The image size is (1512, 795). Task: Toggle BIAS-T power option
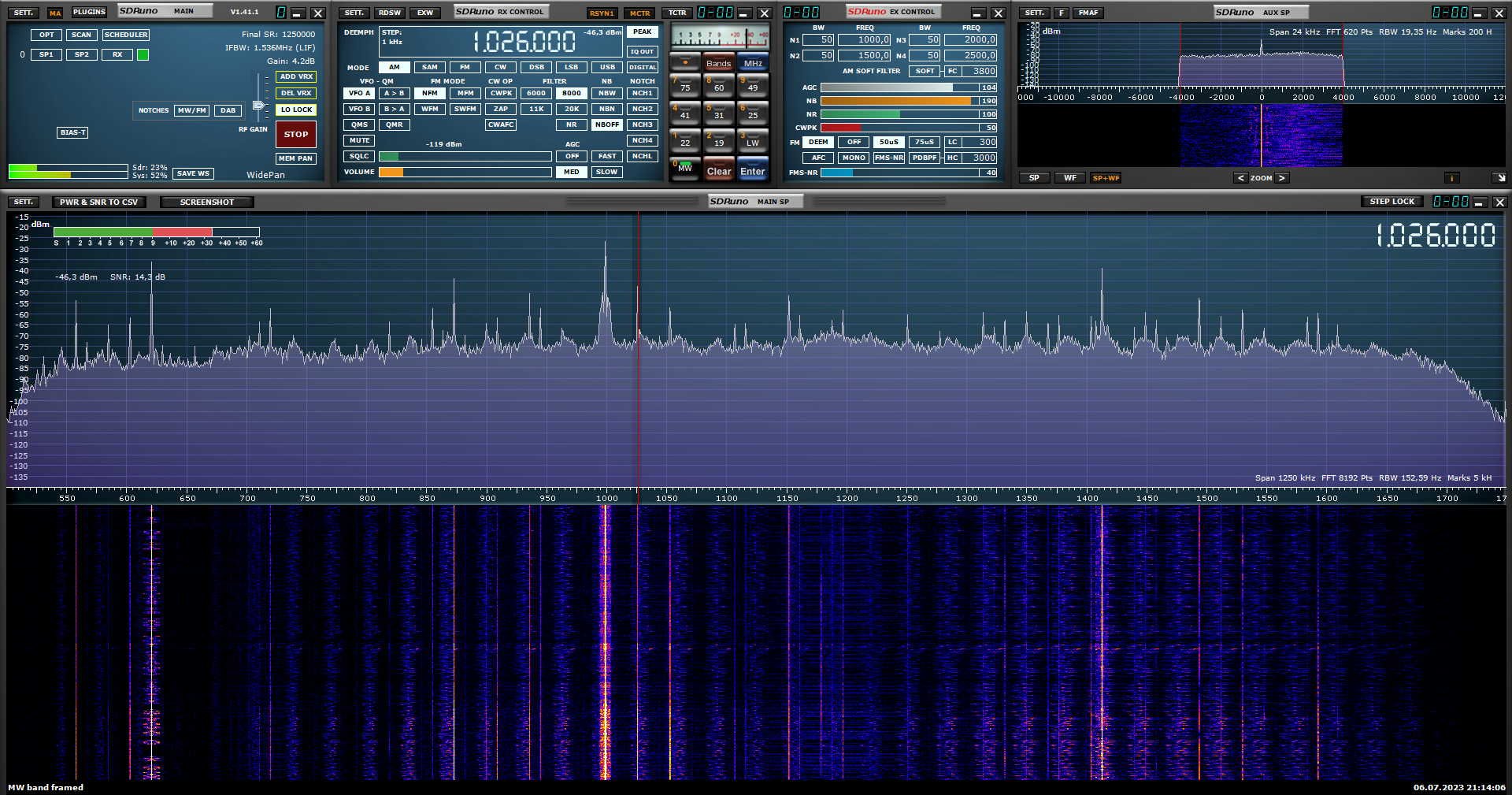pos(72,132)
